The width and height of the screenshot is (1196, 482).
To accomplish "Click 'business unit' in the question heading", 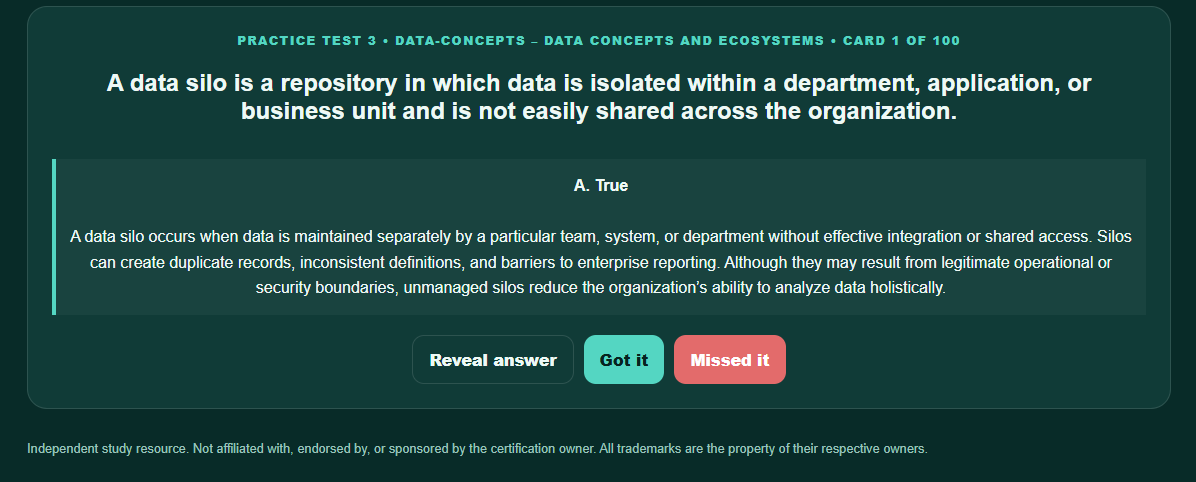I will [319, 111].
